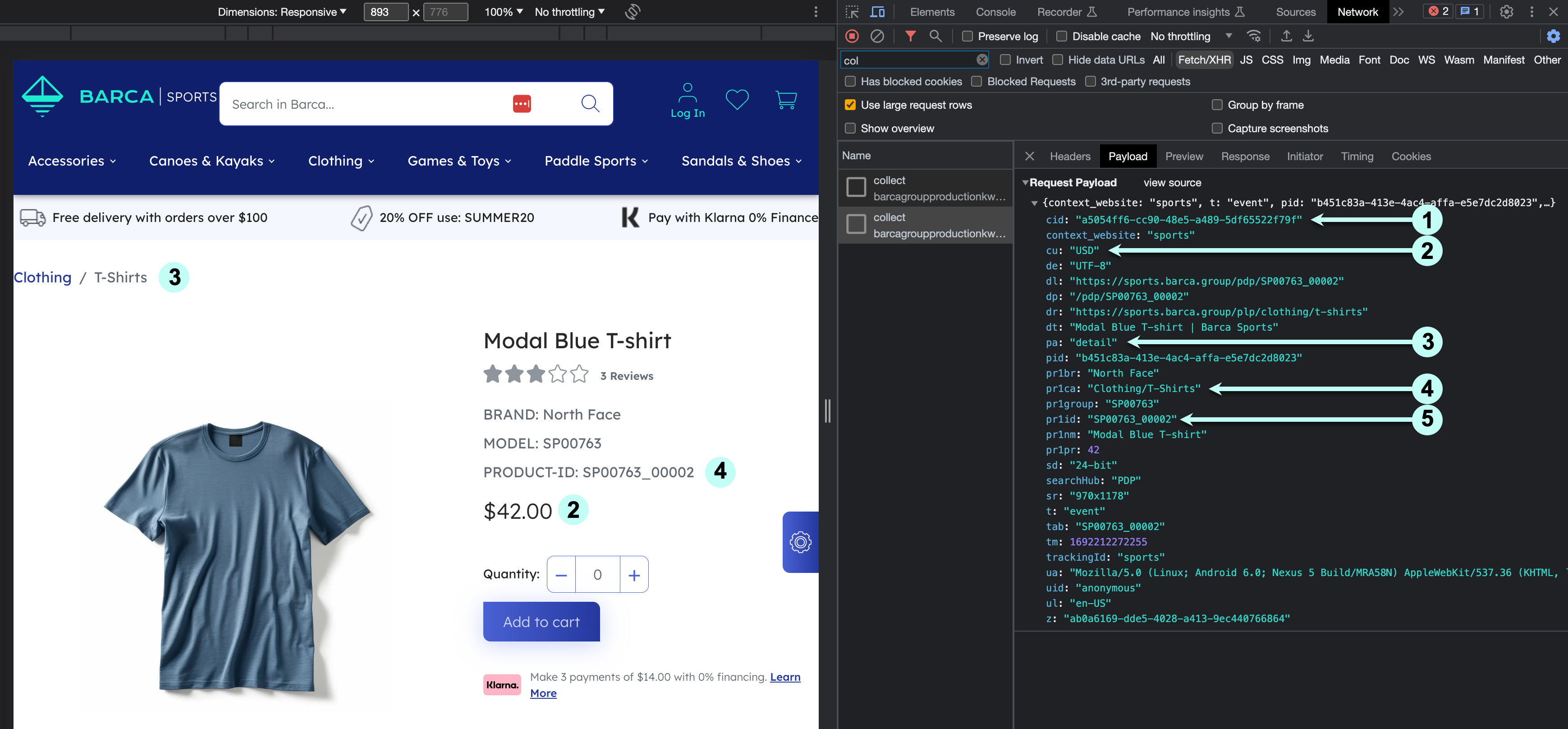Check Blocked Requests
This screenshot has height=729, width=1568.
[977, 81]
